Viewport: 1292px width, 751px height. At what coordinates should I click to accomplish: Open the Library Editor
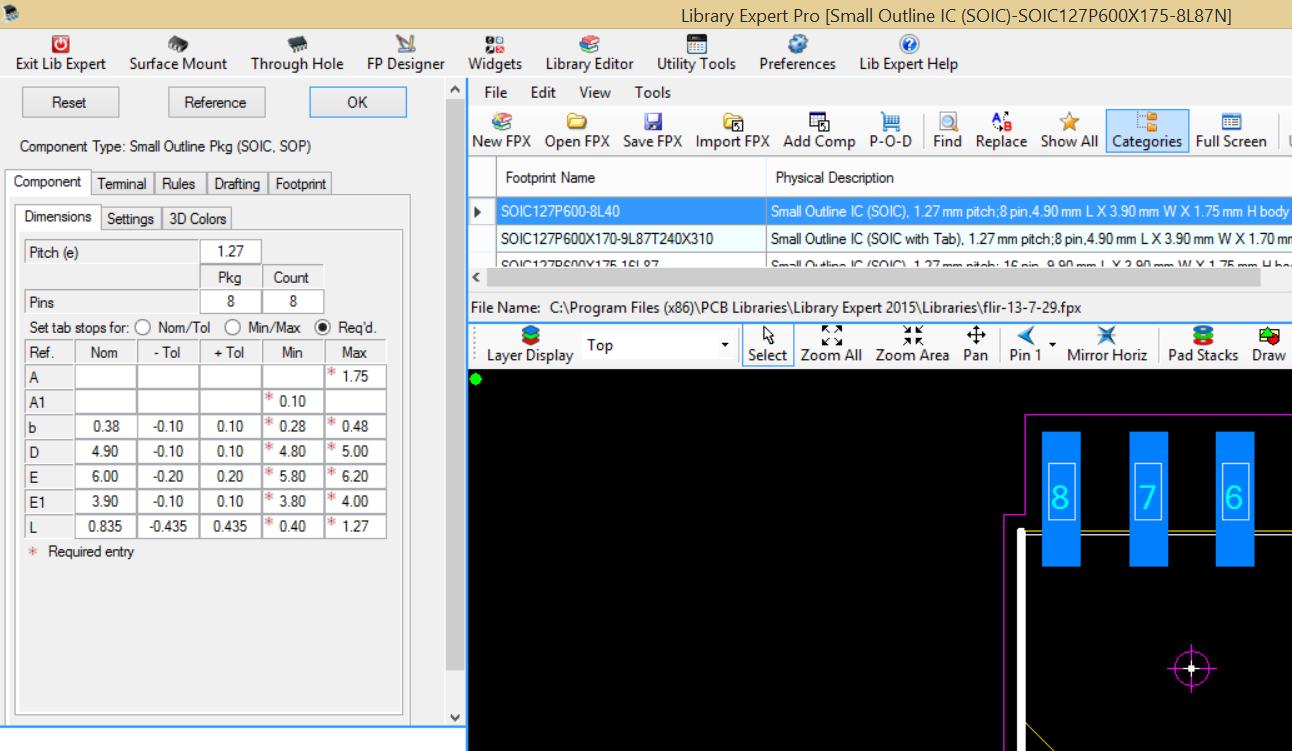(x=589, y=45)
